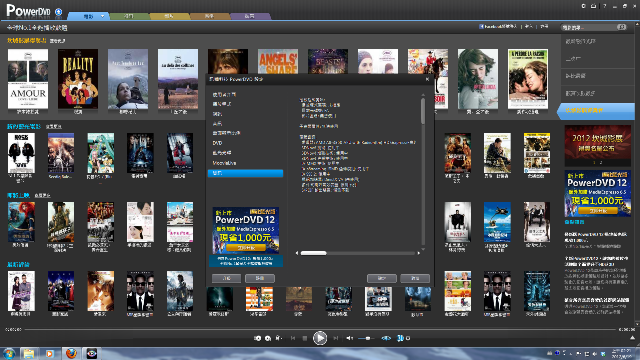
Task: Select MoovieLive in settings dialog list
Action: pos(224,163)
